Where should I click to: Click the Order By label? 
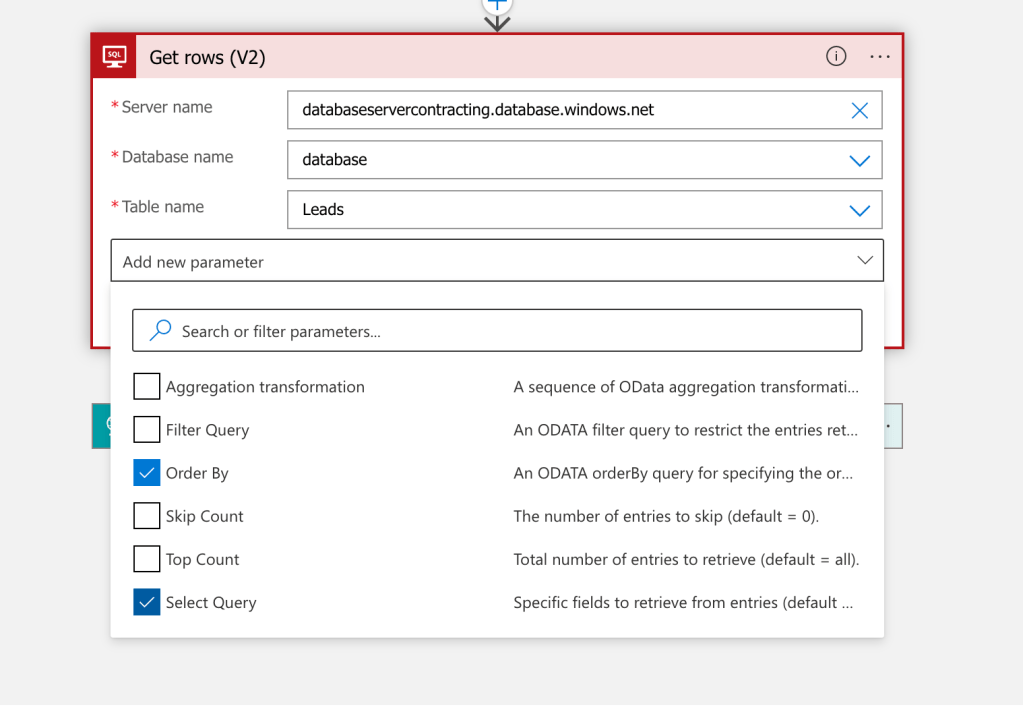pos(197,474)
